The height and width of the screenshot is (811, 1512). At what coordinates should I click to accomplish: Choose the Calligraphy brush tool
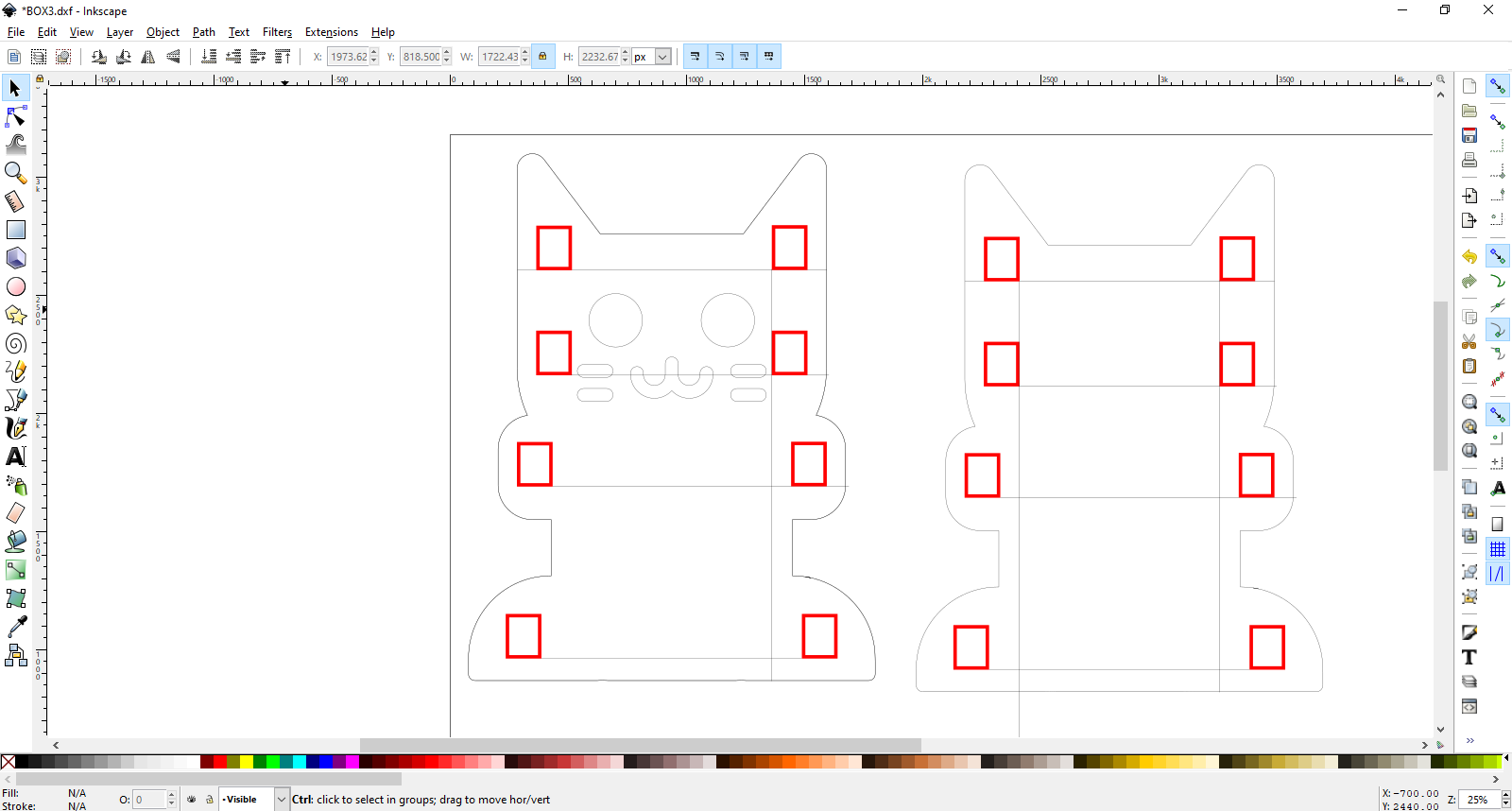tap(15, 428)
